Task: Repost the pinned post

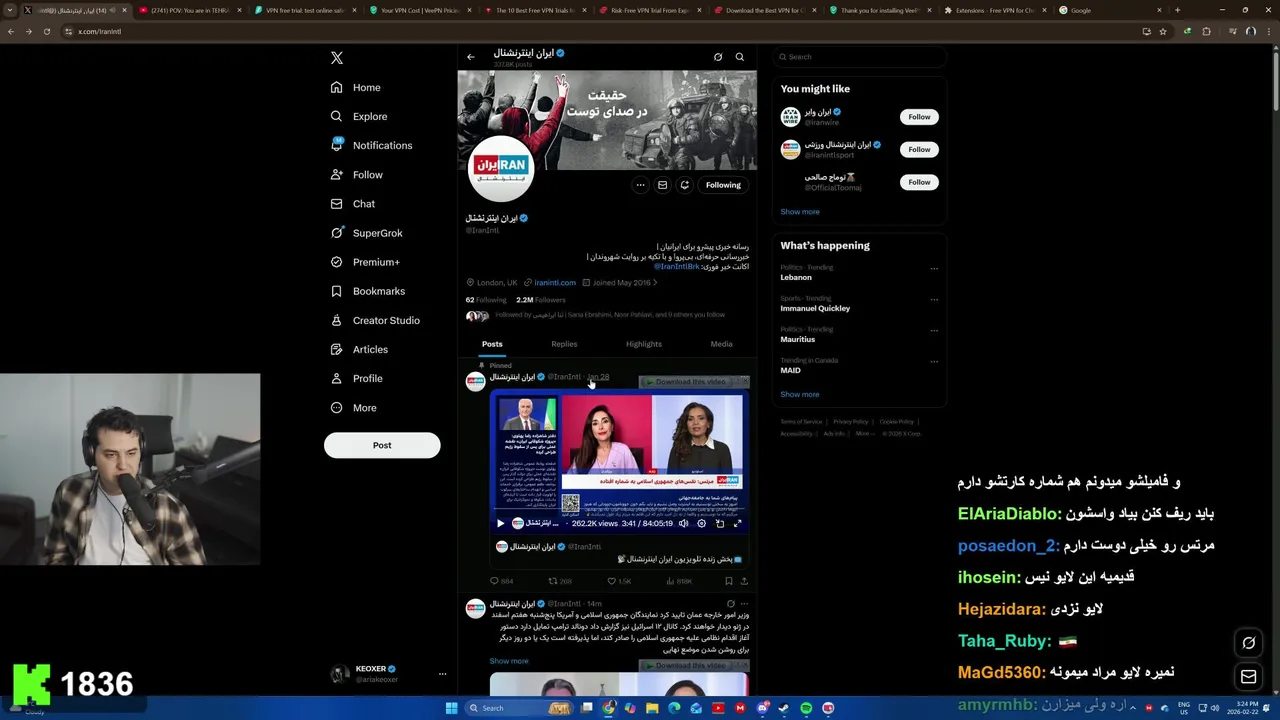Action: pyautogui.click(x=560, y=581)
